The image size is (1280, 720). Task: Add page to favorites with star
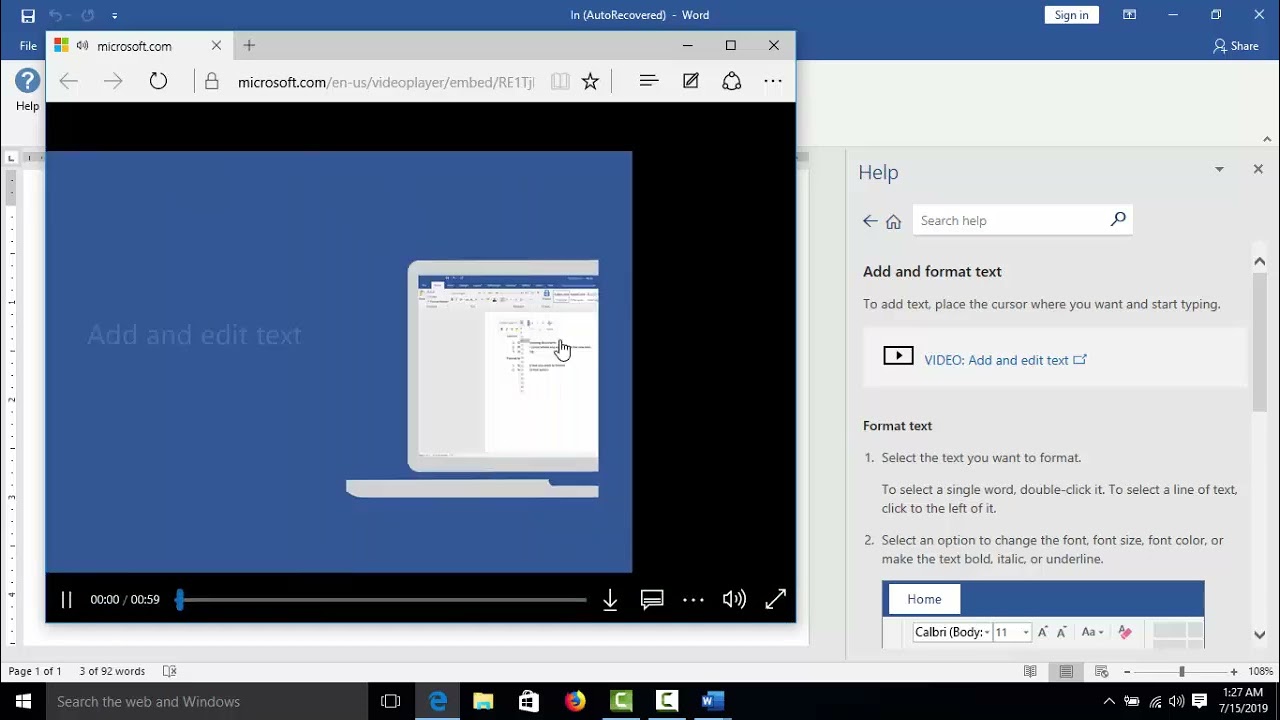(x=590, y=82)
